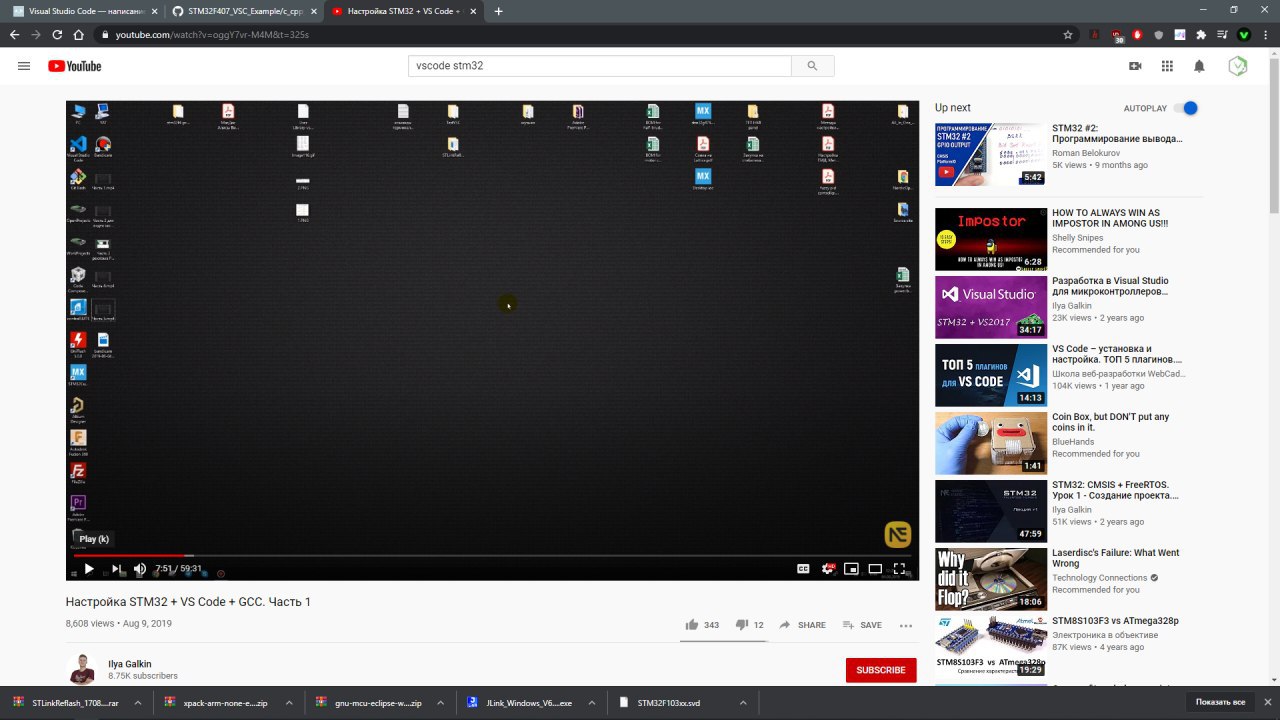Viewport: 1280px width, 720px height.
Task: Click inside the vscode stm32 search field
Action: pyautogui.click(x=600, y=66)
